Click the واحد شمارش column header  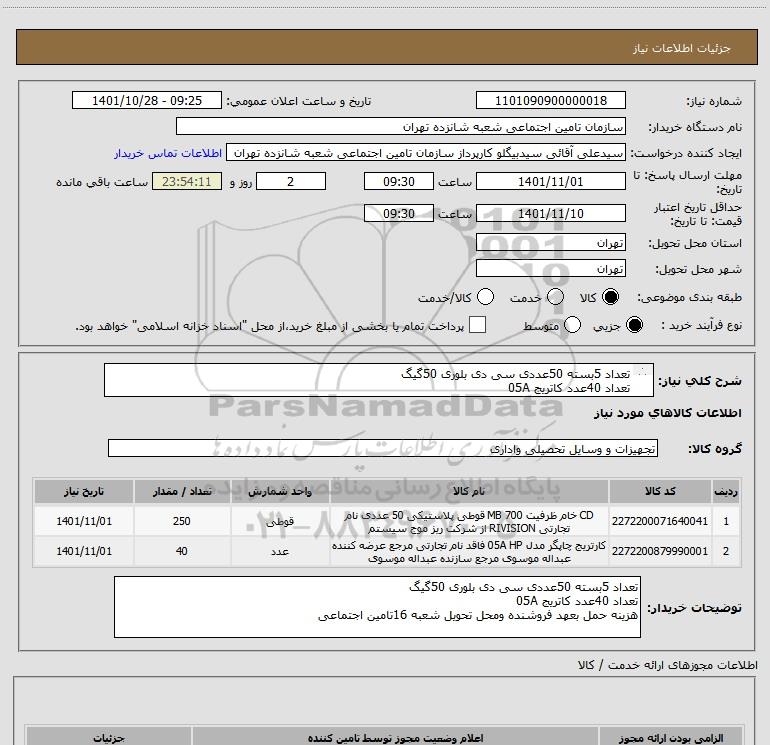pyautogui.click(x=280, y=491)
